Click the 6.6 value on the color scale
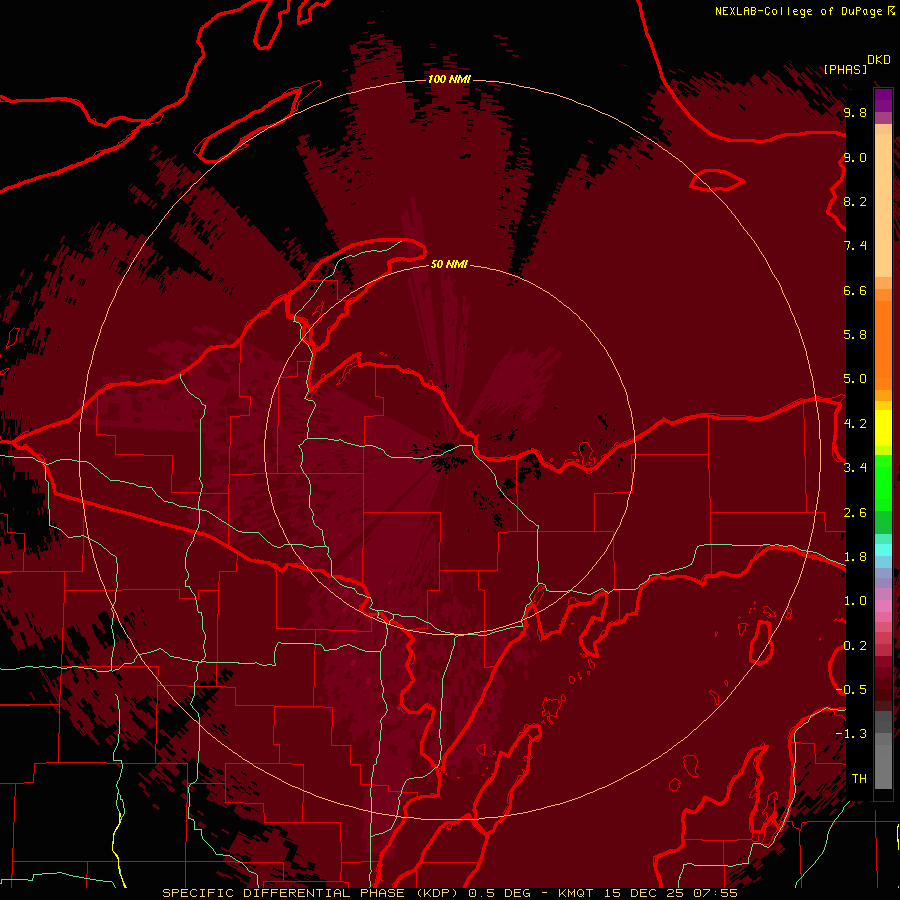This screenshot has width=900, height=900. pyautogui.click(x=855, y=290)
